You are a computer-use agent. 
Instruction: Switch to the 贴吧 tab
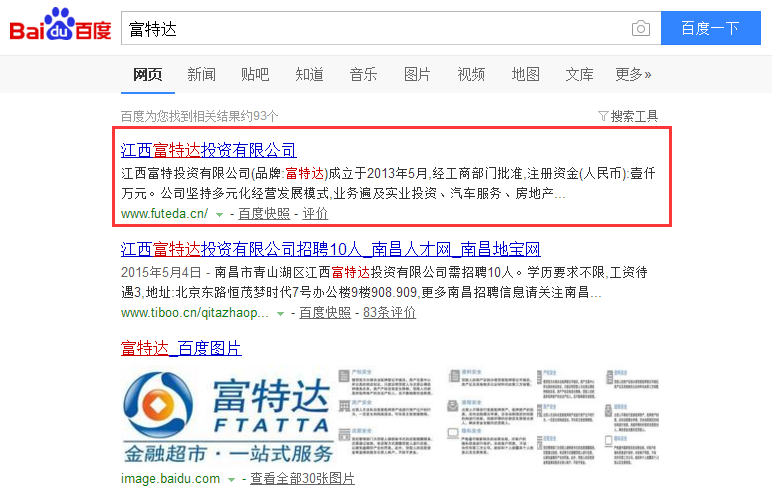(x=255, y=74)
